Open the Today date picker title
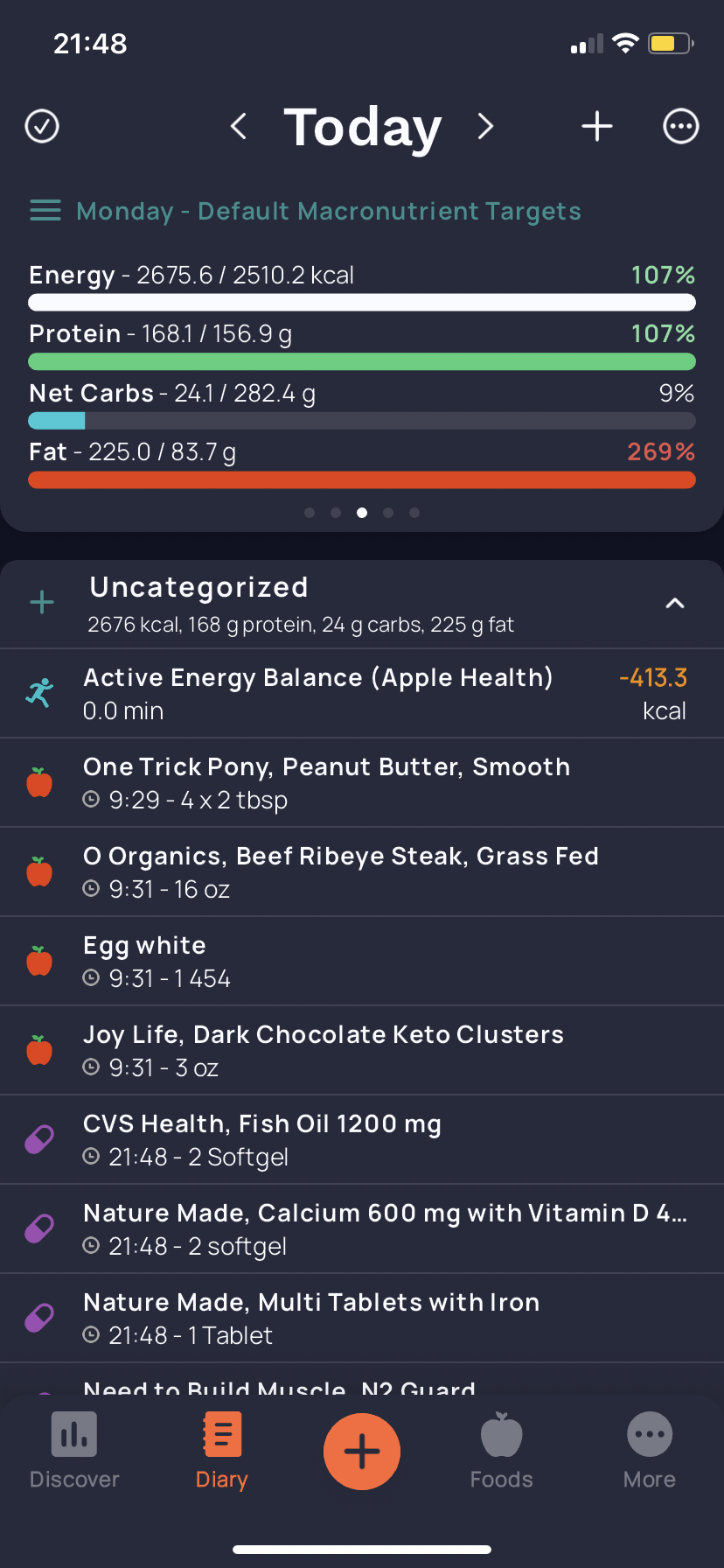 pos(362,127)
